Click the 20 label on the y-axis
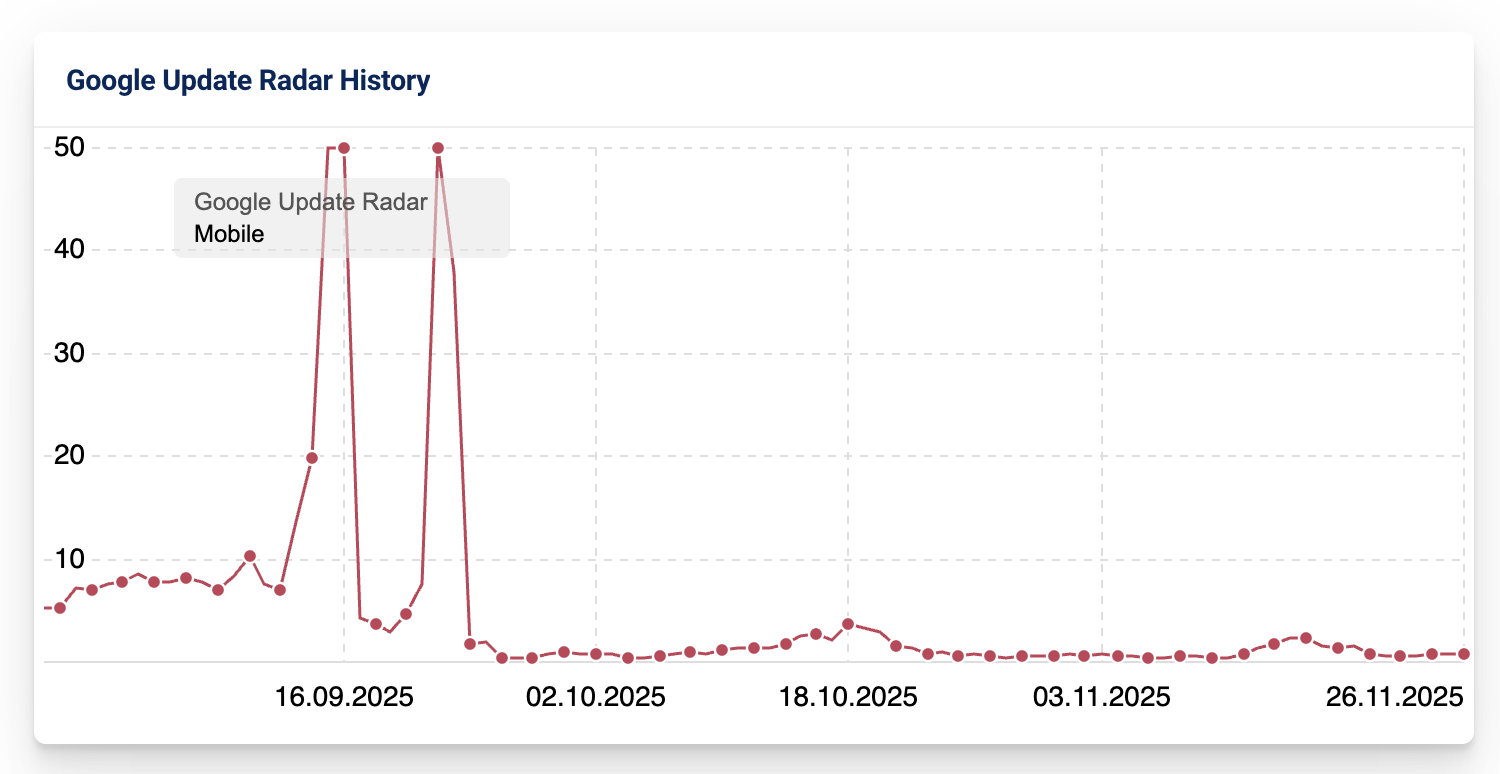 click(x=68, y=456)
